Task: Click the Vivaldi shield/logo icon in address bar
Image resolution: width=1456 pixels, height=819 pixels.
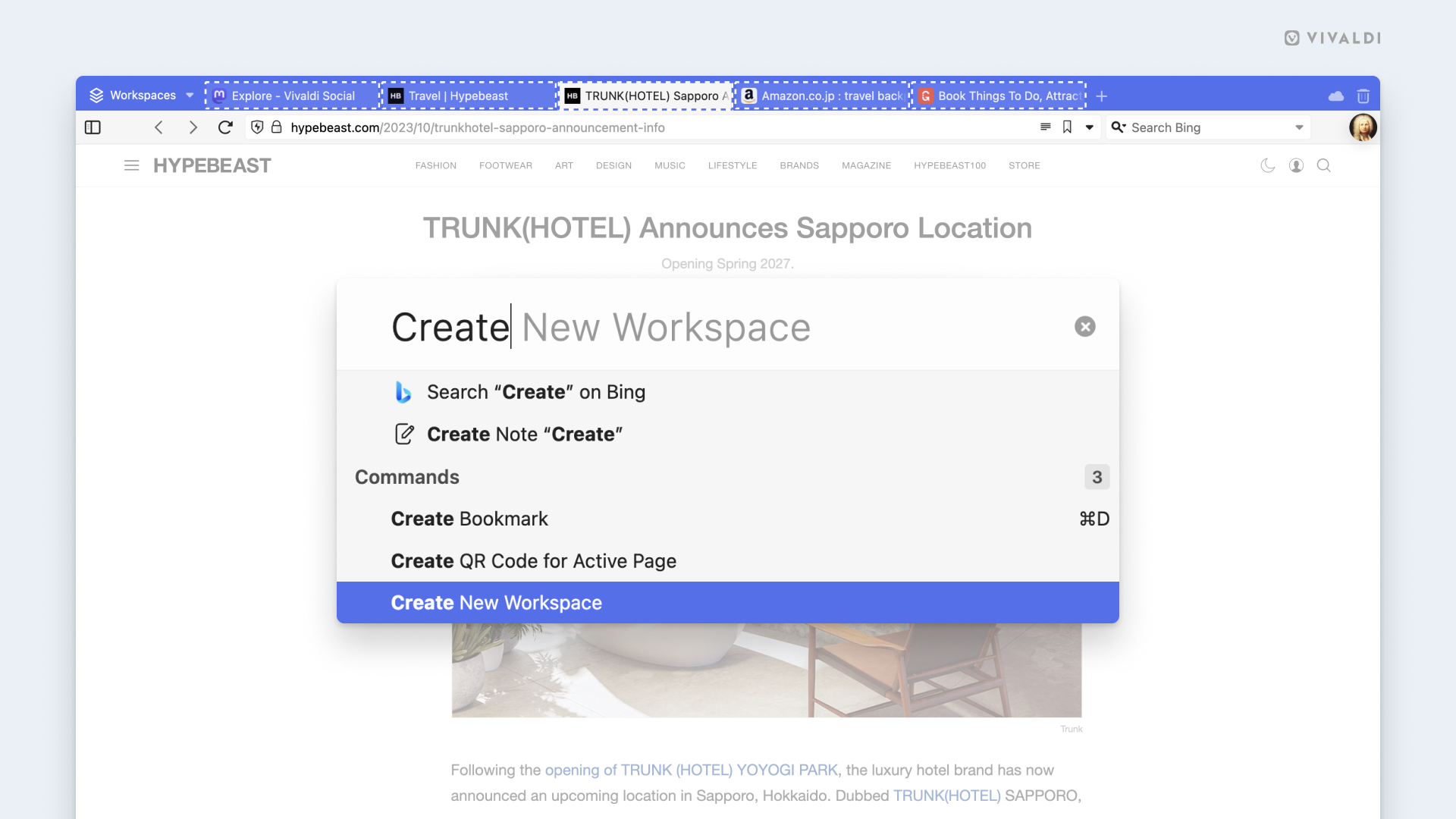Action: (258, 127)
